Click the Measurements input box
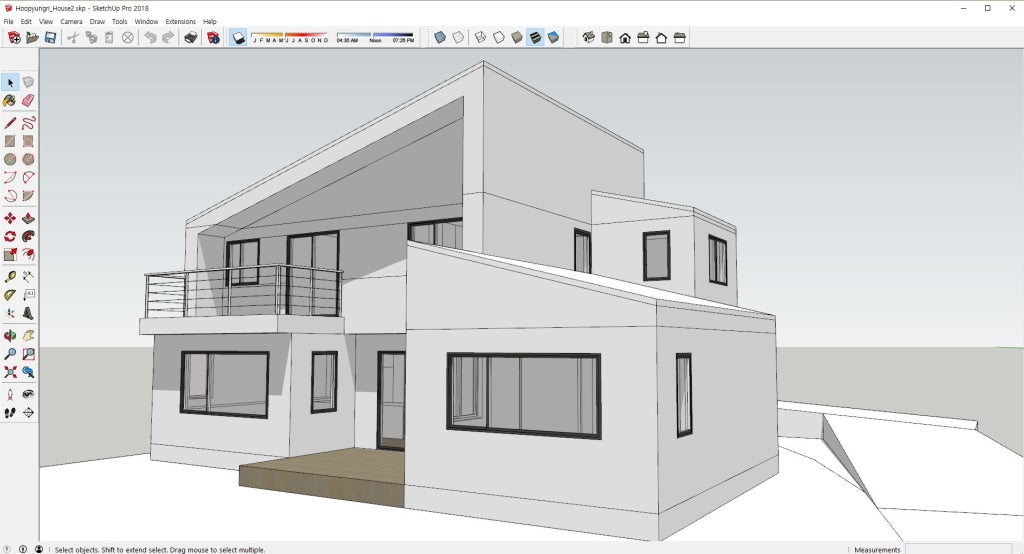This screenshot has width=1024, height=554. [x=957, y=549]
